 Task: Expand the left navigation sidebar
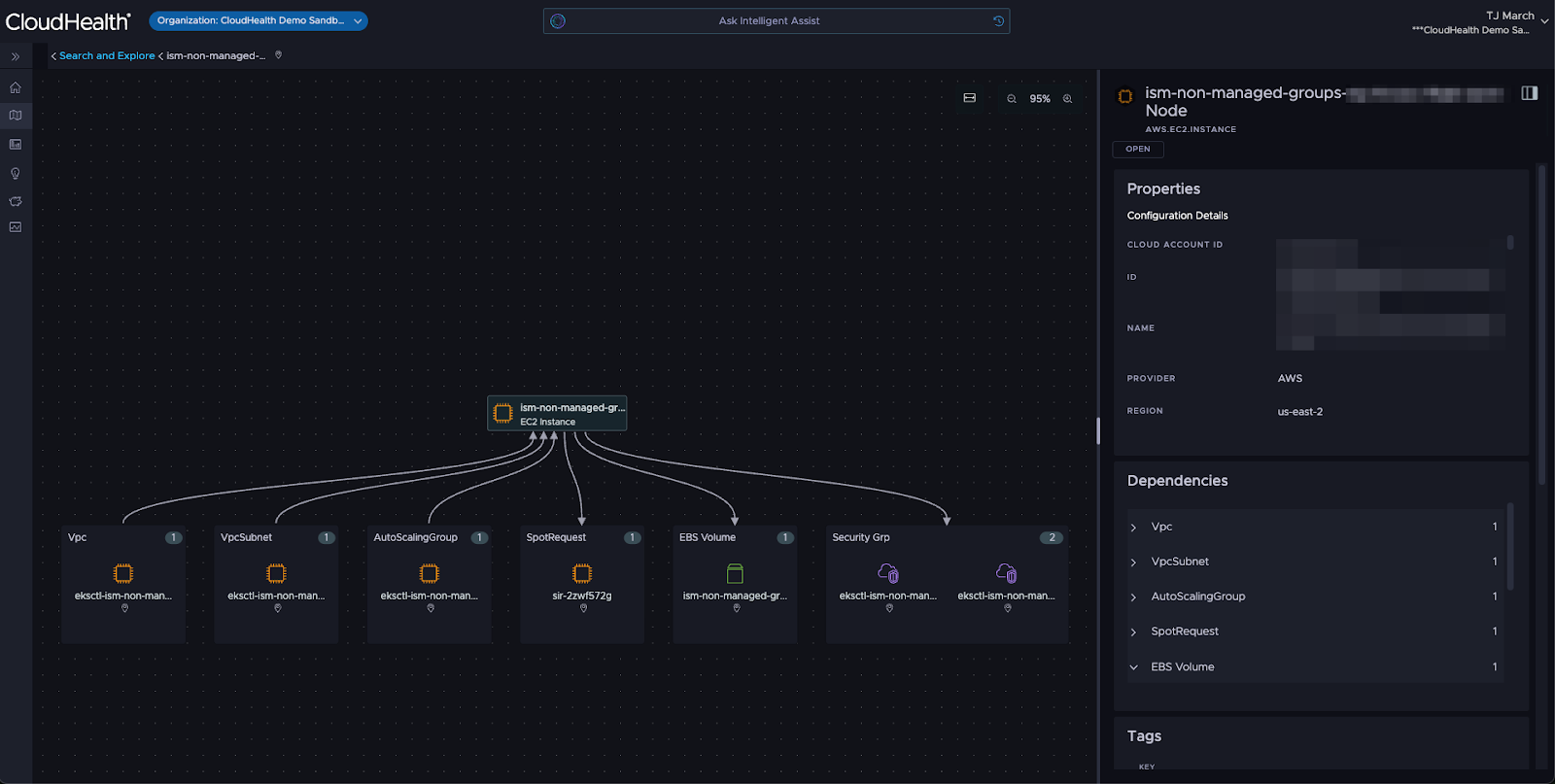(16, 56)
